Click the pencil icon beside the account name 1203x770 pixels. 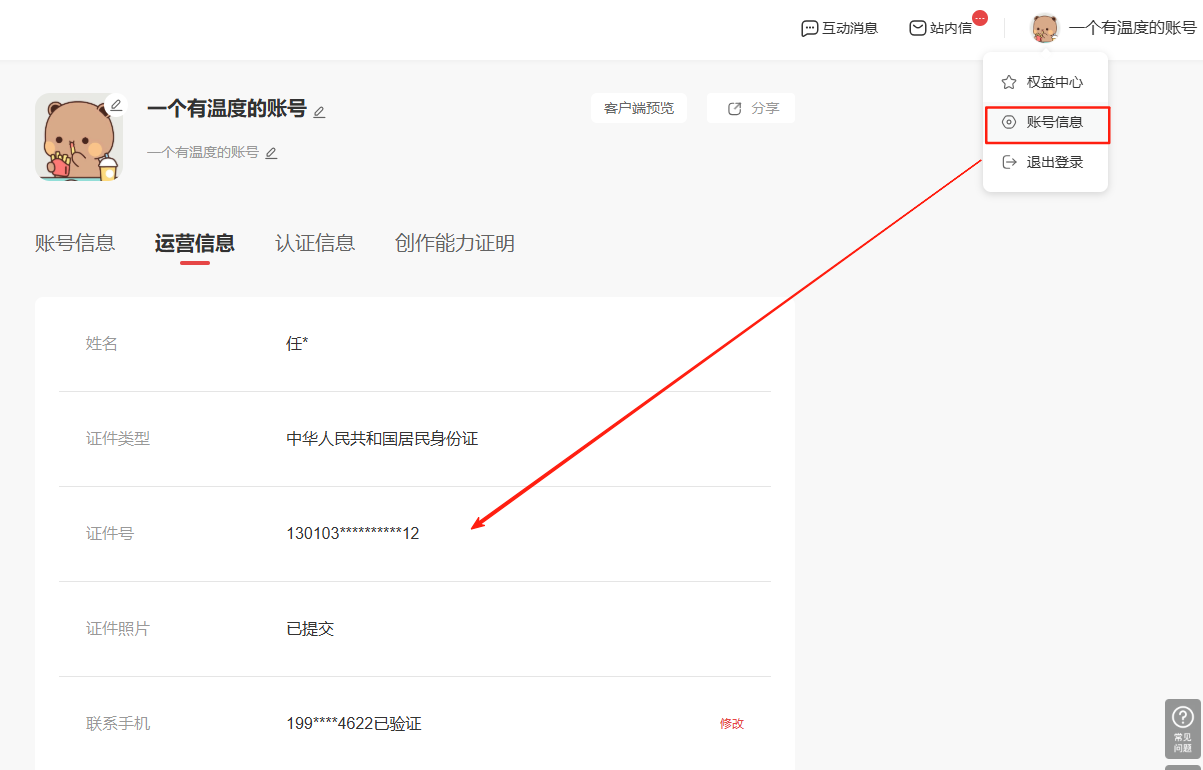click(319, 112)
